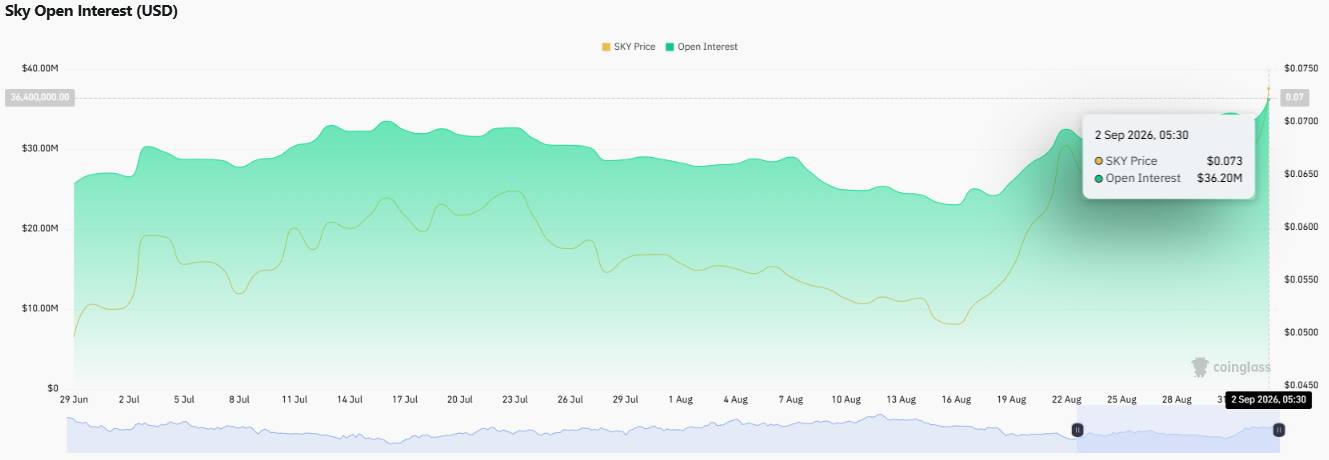Click the left range slider handle
1329x460 pixels.
(x=1078, y=429)
